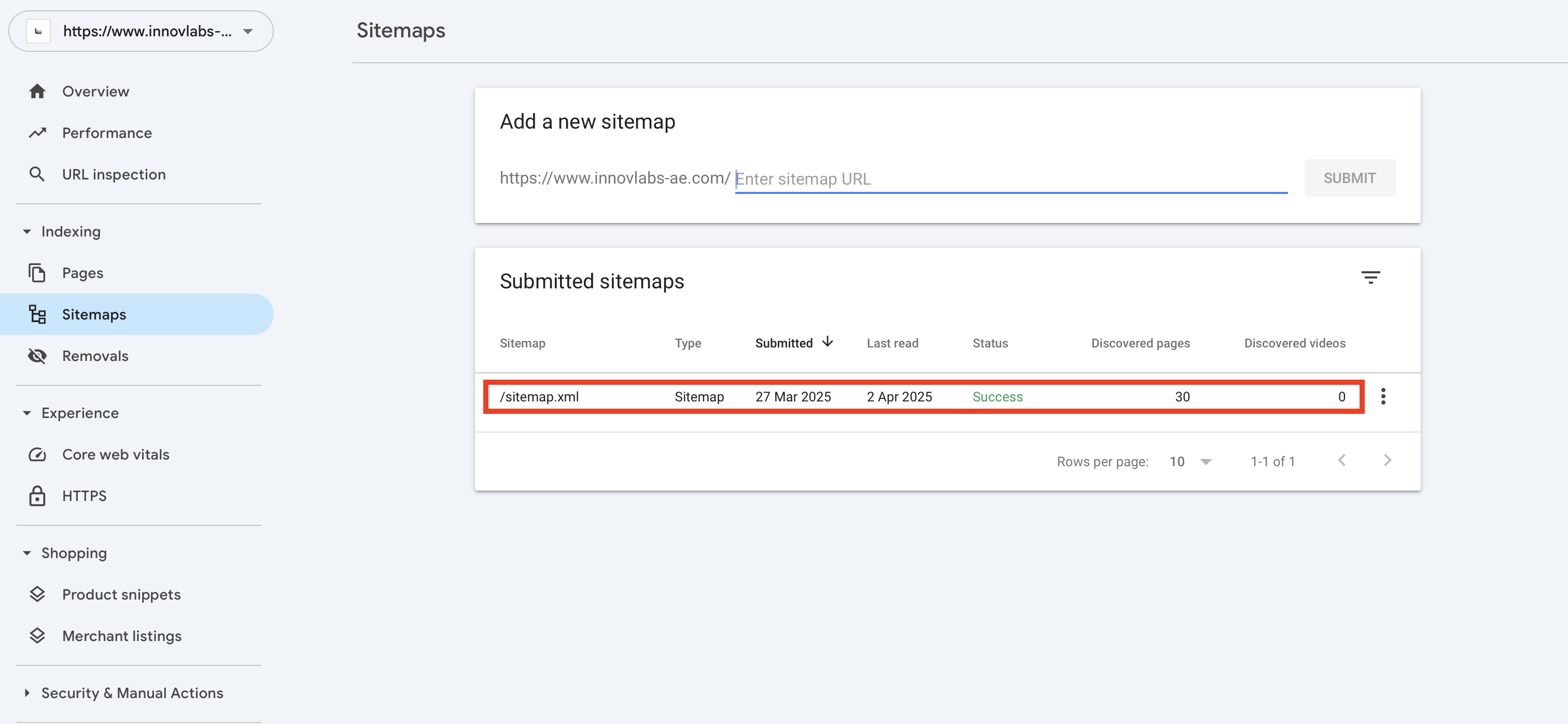Open the property selector dropdown
Image resolution: width=1568 pixels, height=724 pixels.
(x=141, y=31)
